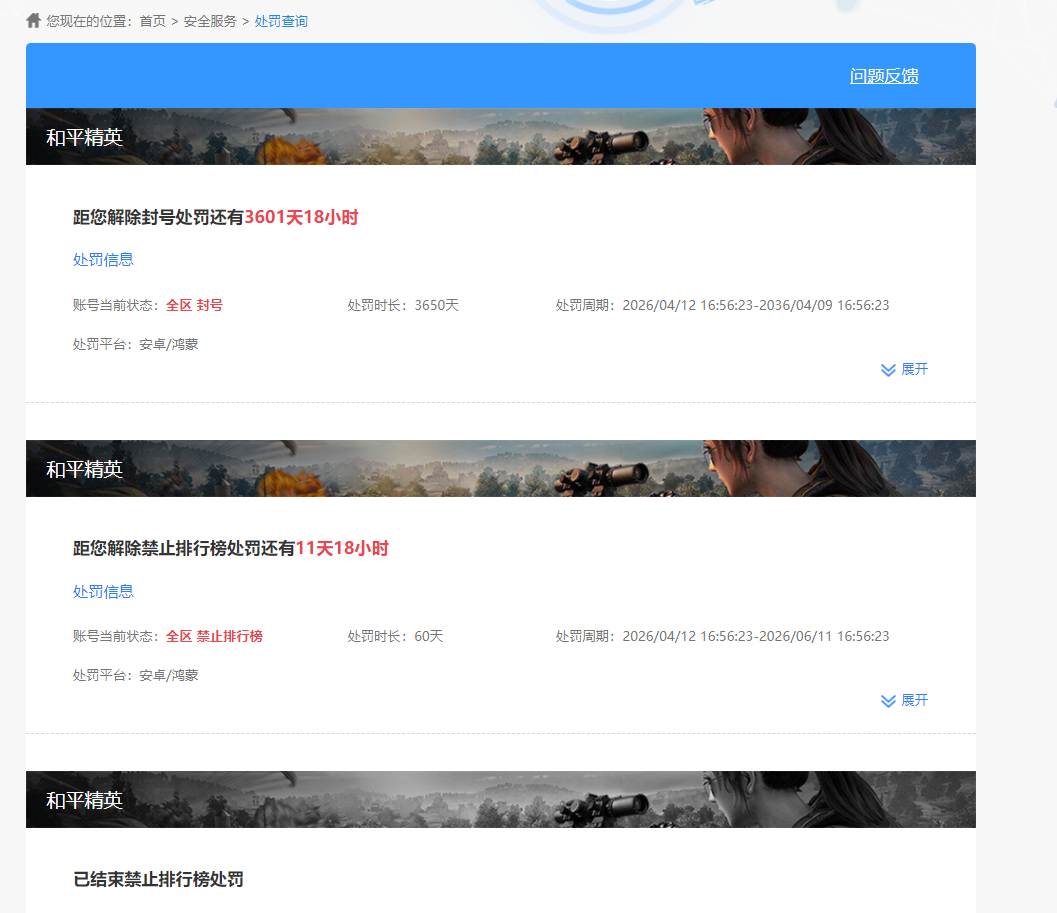Go to 安全服务 in the breadcrumb
This screenshot has width=1057, height=913.
[210, 22]
